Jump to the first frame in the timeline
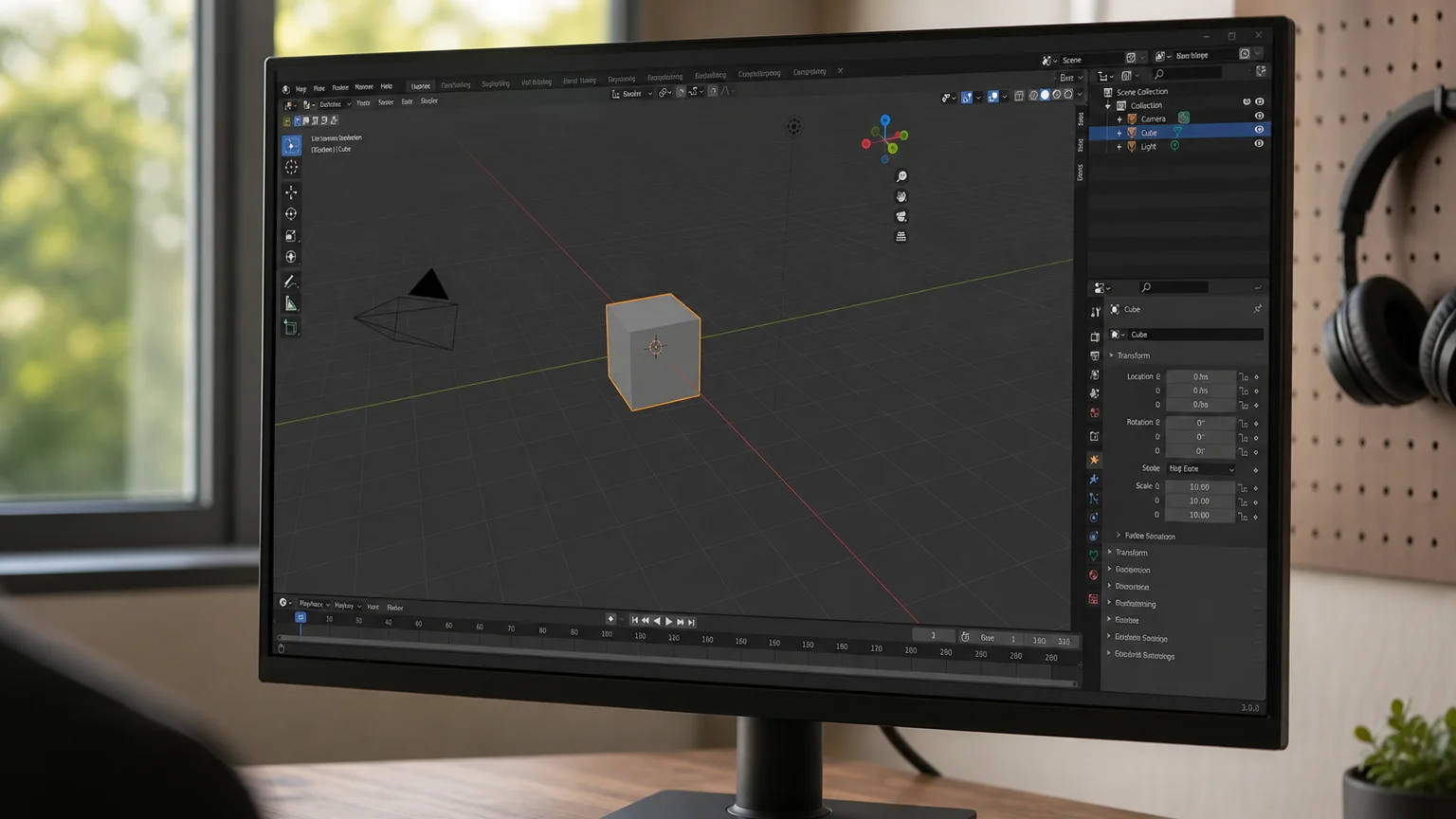The height and width of the screenshot is (819, 1456). (634, 621)
